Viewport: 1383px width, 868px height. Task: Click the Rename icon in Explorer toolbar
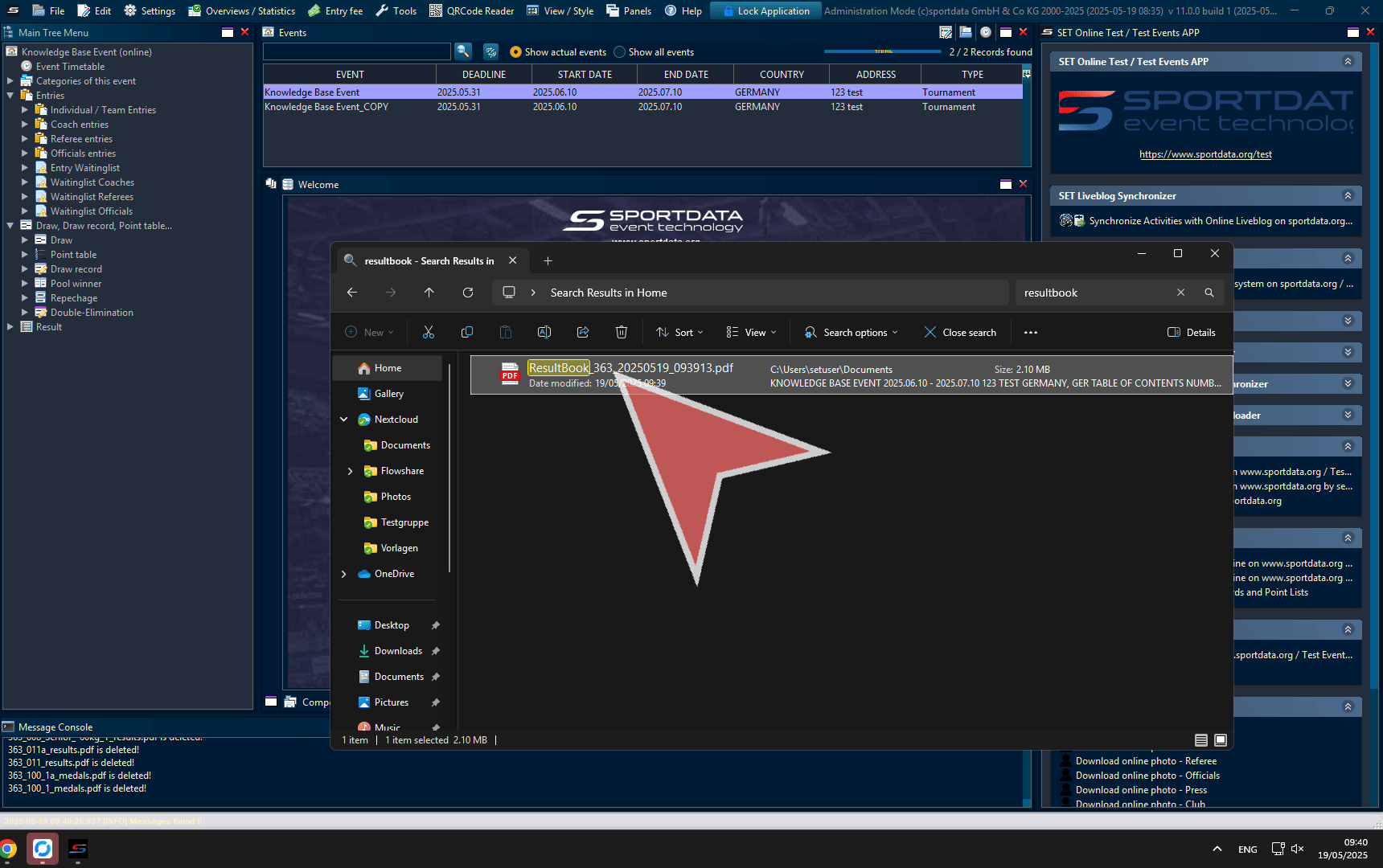(x=544, y=332)
